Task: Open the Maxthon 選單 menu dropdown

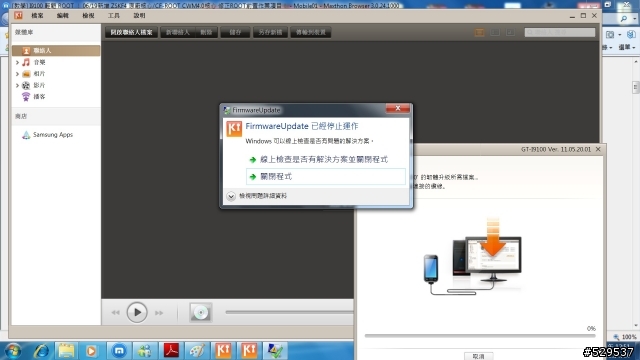Action: 627,47
